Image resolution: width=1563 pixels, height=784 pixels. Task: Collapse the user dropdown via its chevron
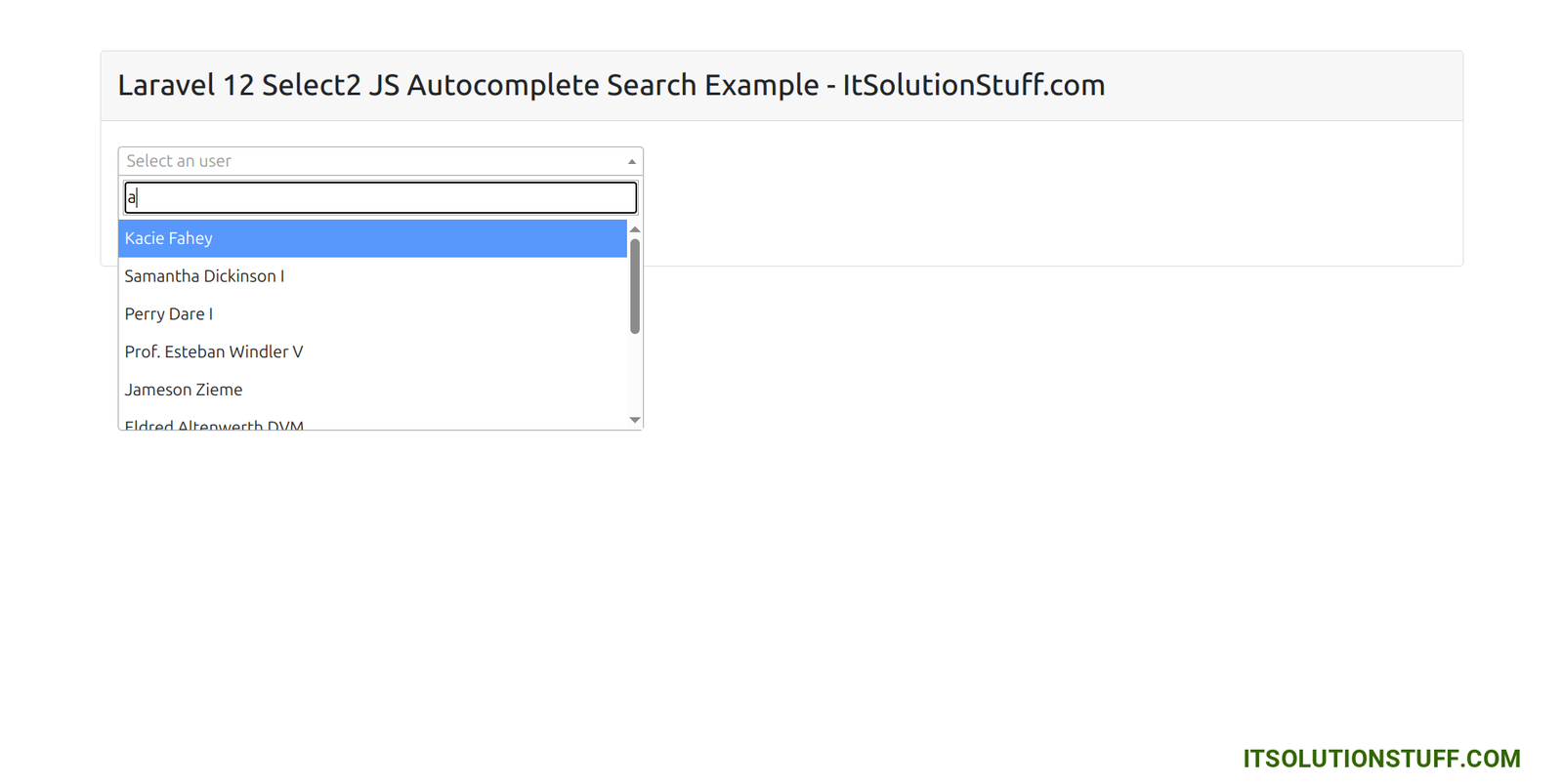click(x=631, y=160)
